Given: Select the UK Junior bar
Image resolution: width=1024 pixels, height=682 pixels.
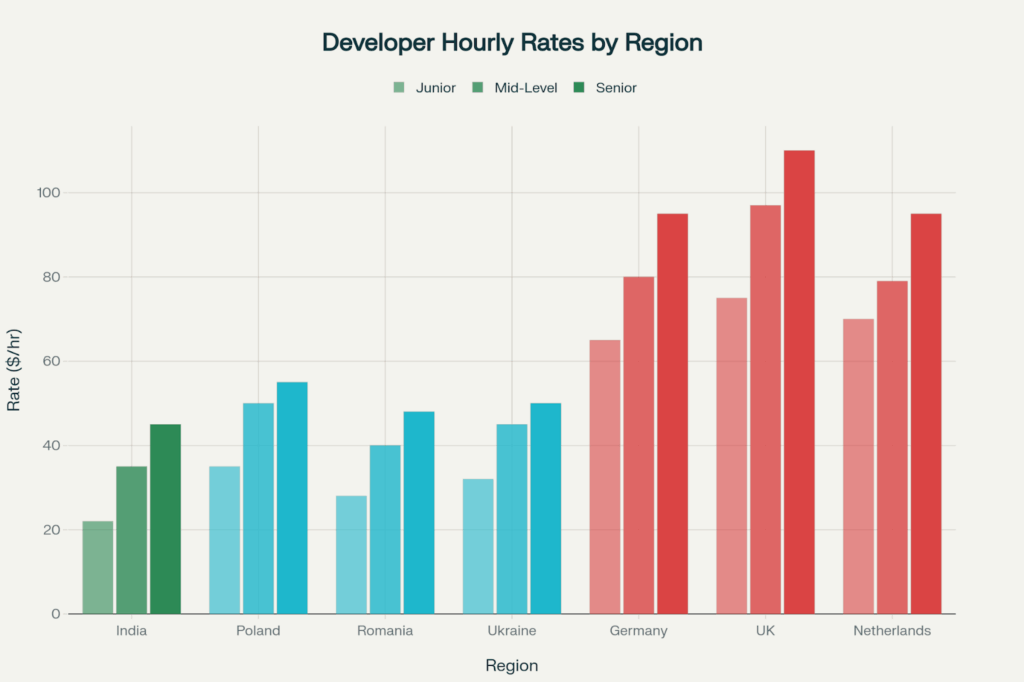Looking at the screenshot, I should (732, 455).
